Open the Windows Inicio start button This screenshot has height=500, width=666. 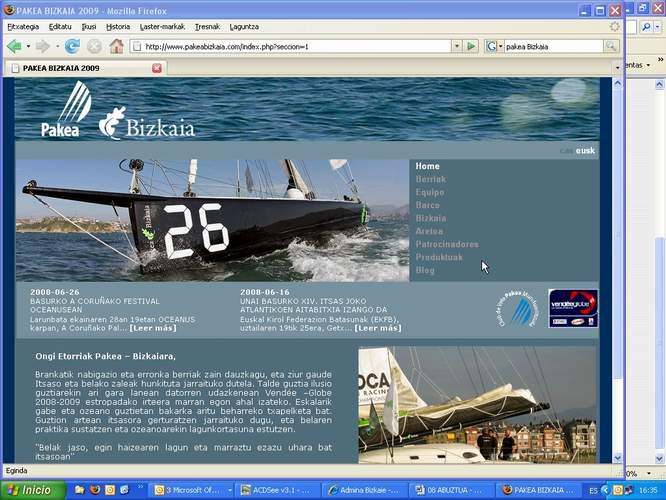33,490
